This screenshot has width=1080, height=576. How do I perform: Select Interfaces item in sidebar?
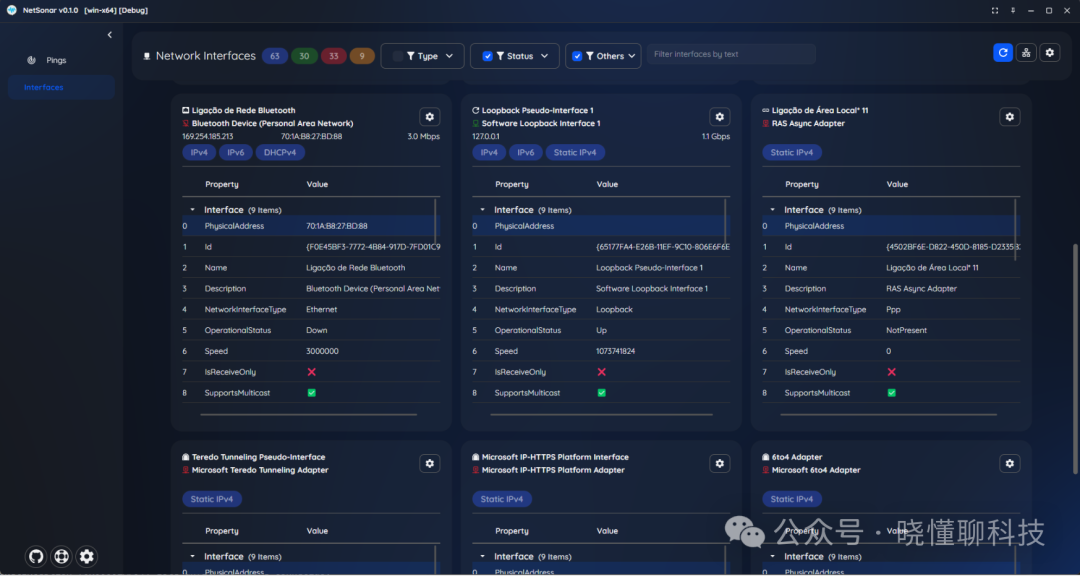click(44, 87)
